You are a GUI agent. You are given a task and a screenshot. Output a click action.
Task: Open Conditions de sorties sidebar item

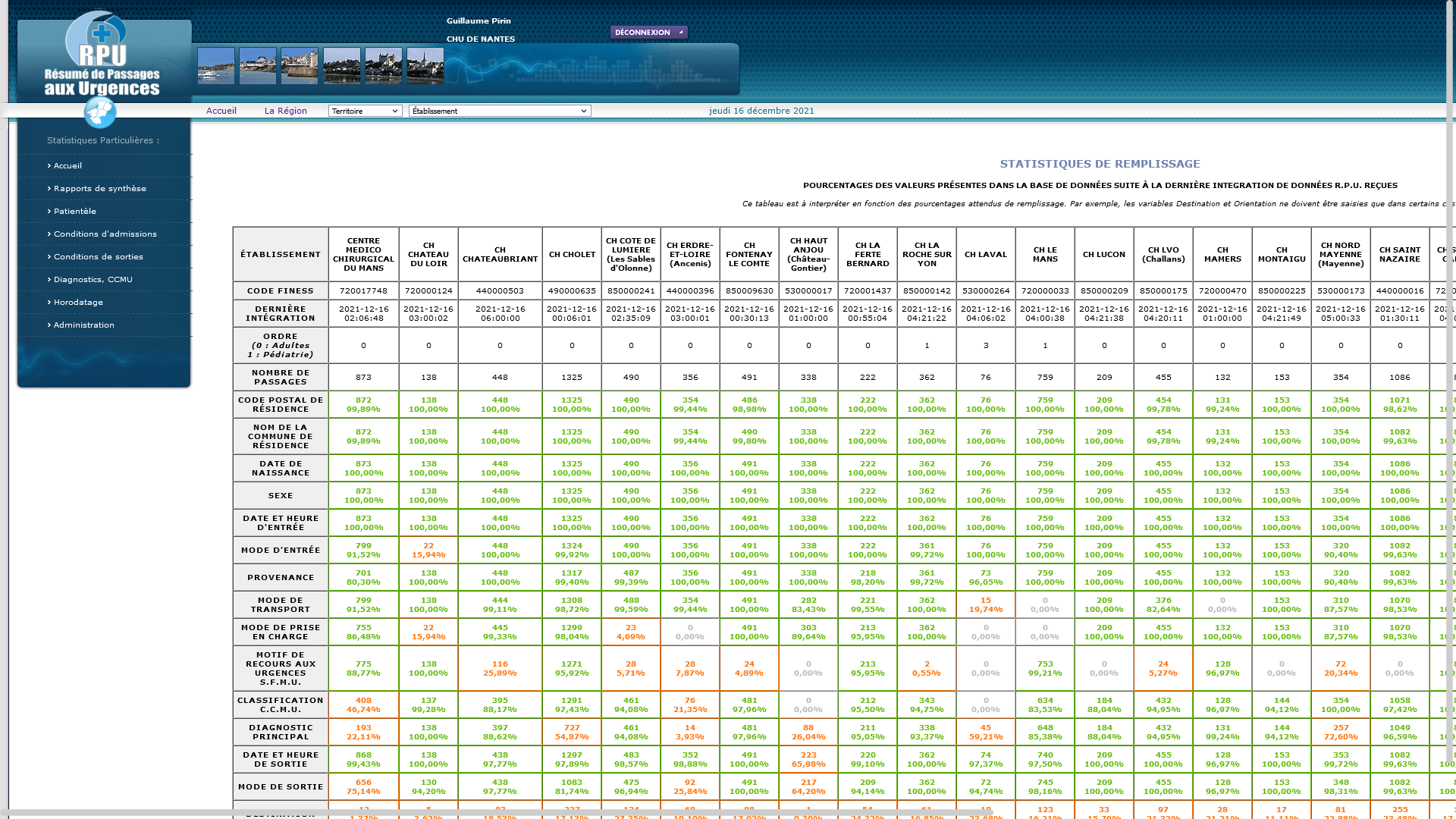point(98,256)
